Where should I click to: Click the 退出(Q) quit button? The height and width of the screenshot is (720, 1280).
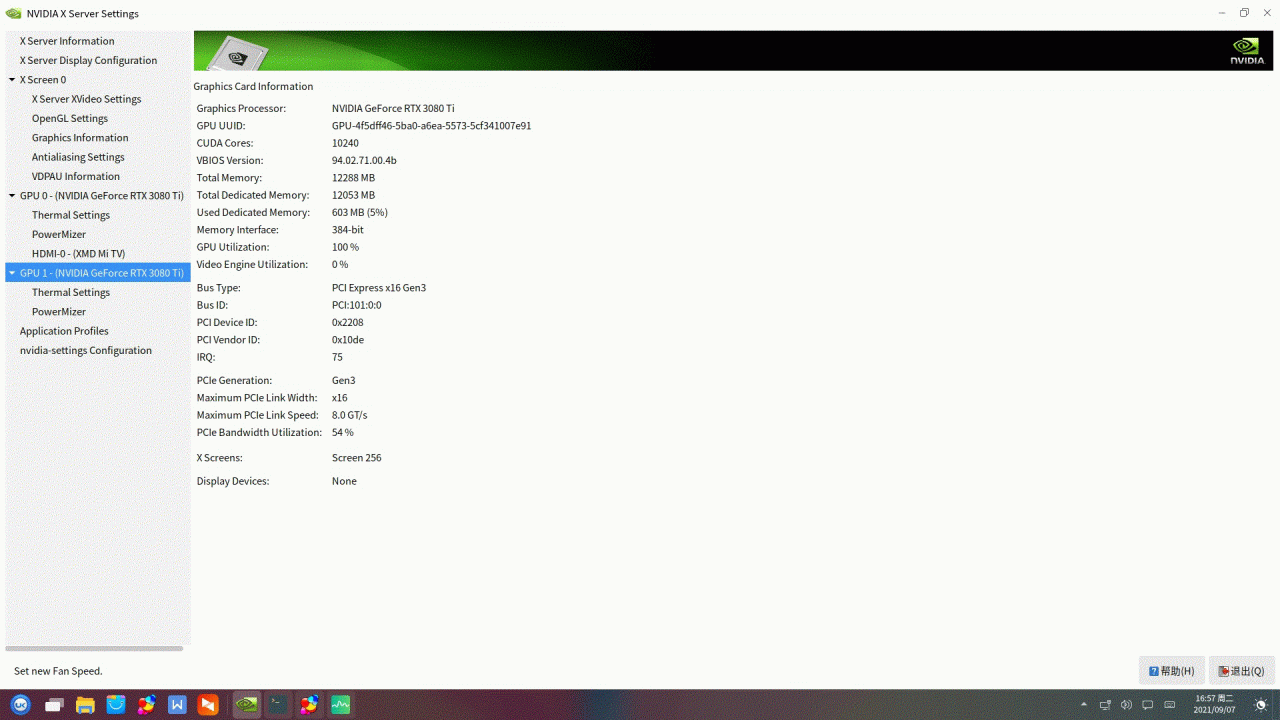coord(1241,671)
